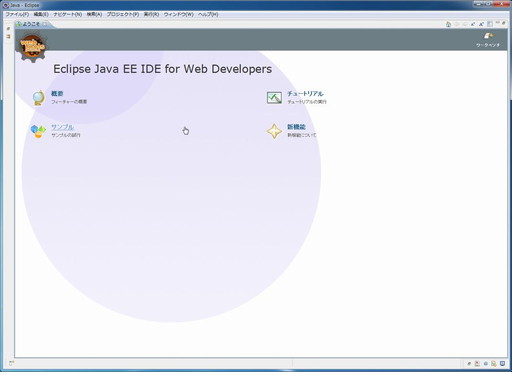Screen dimensions: 512x372
Task: Open the ファイル(F) menu
Action: (17, 14)
